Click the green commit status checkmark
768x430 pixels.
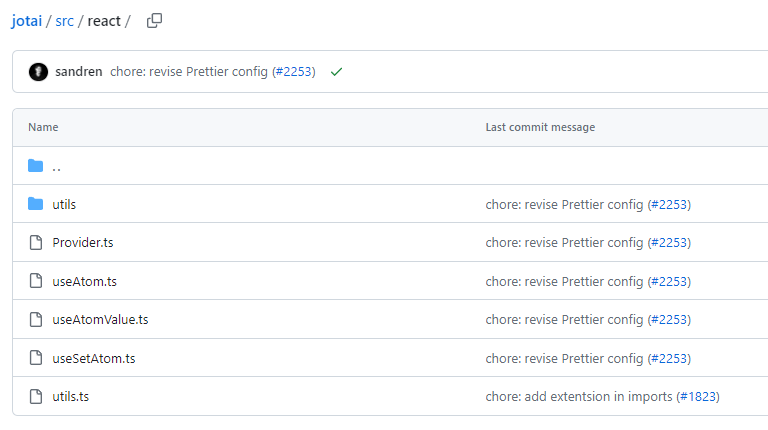pyautogui.click(x=336, y=72)
